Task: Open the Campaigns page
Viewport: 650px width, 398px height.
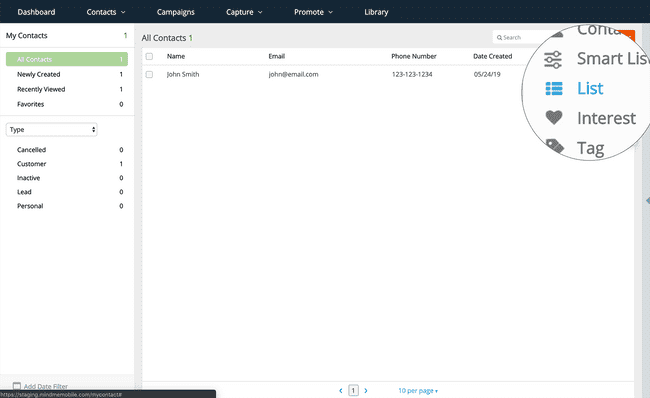Action: [175, 12]
